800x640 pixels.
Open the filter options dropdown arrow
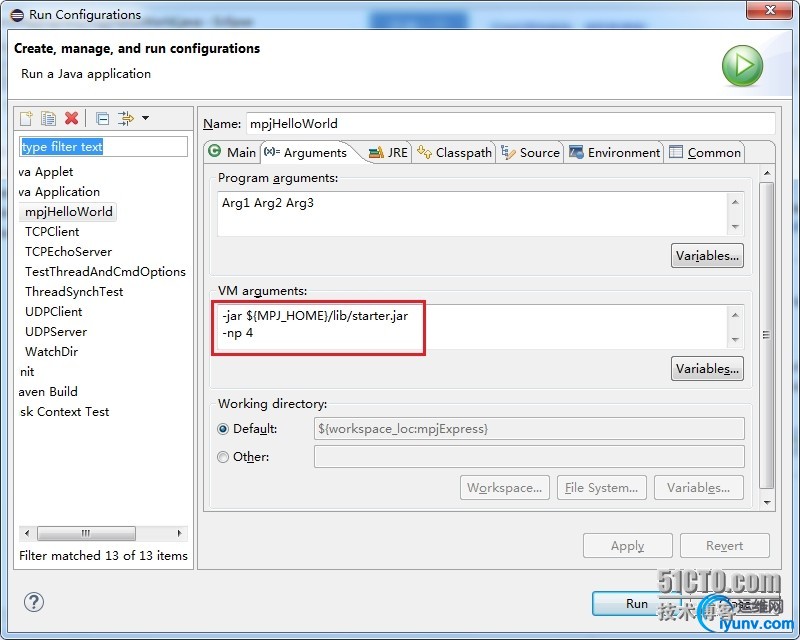tap(145, 118)
